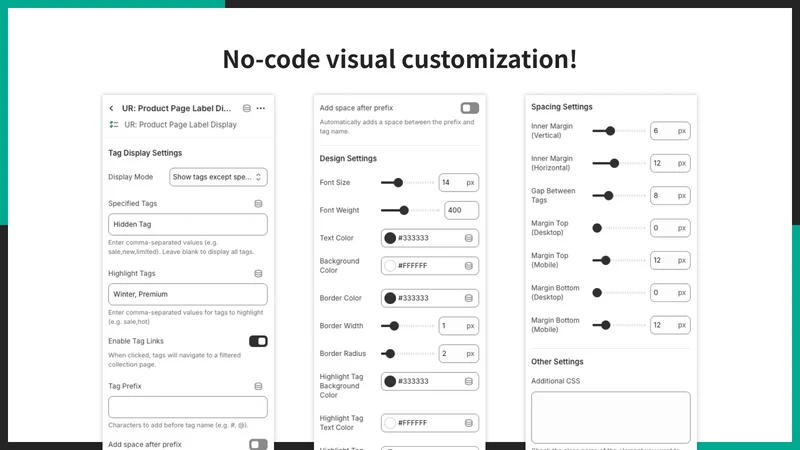Click dynamic source icon in Highlight Tag Text Color
Viewport: 800px width, 450px height.
click(x=468, y=423)
